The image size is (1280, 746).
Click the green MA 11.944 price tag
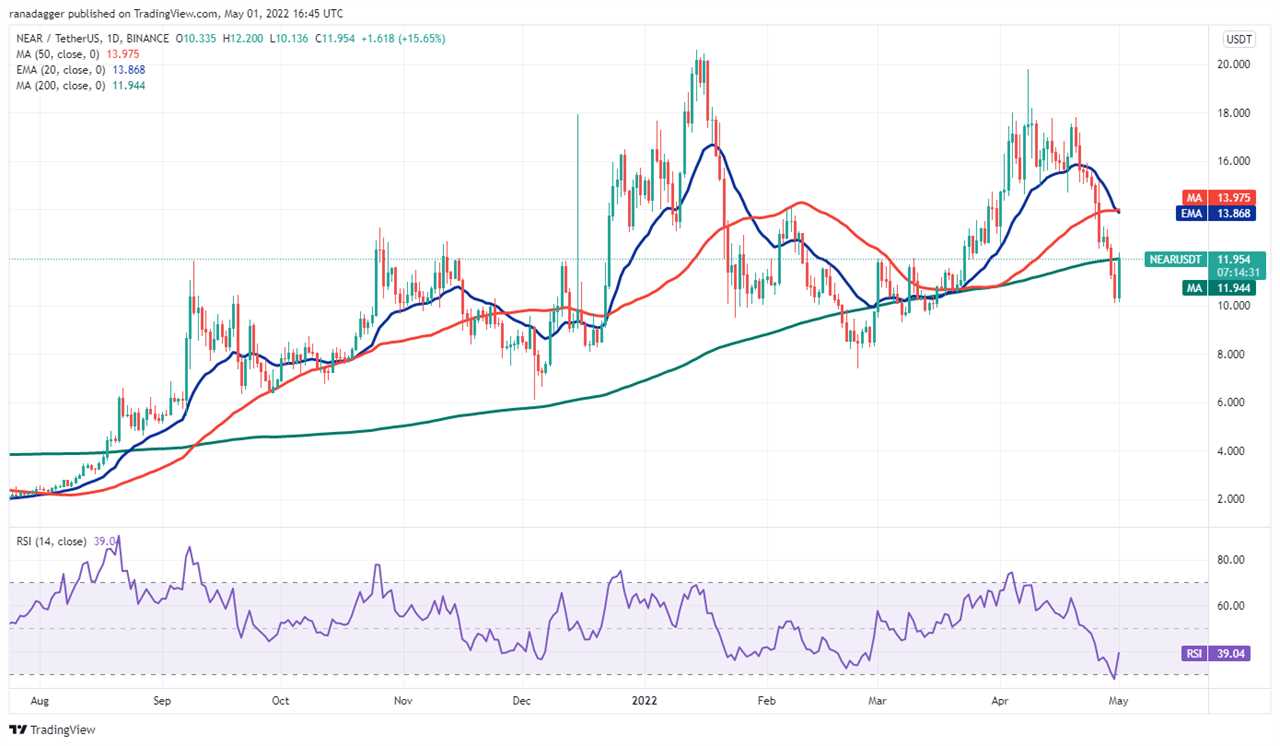pos(1217,287)
